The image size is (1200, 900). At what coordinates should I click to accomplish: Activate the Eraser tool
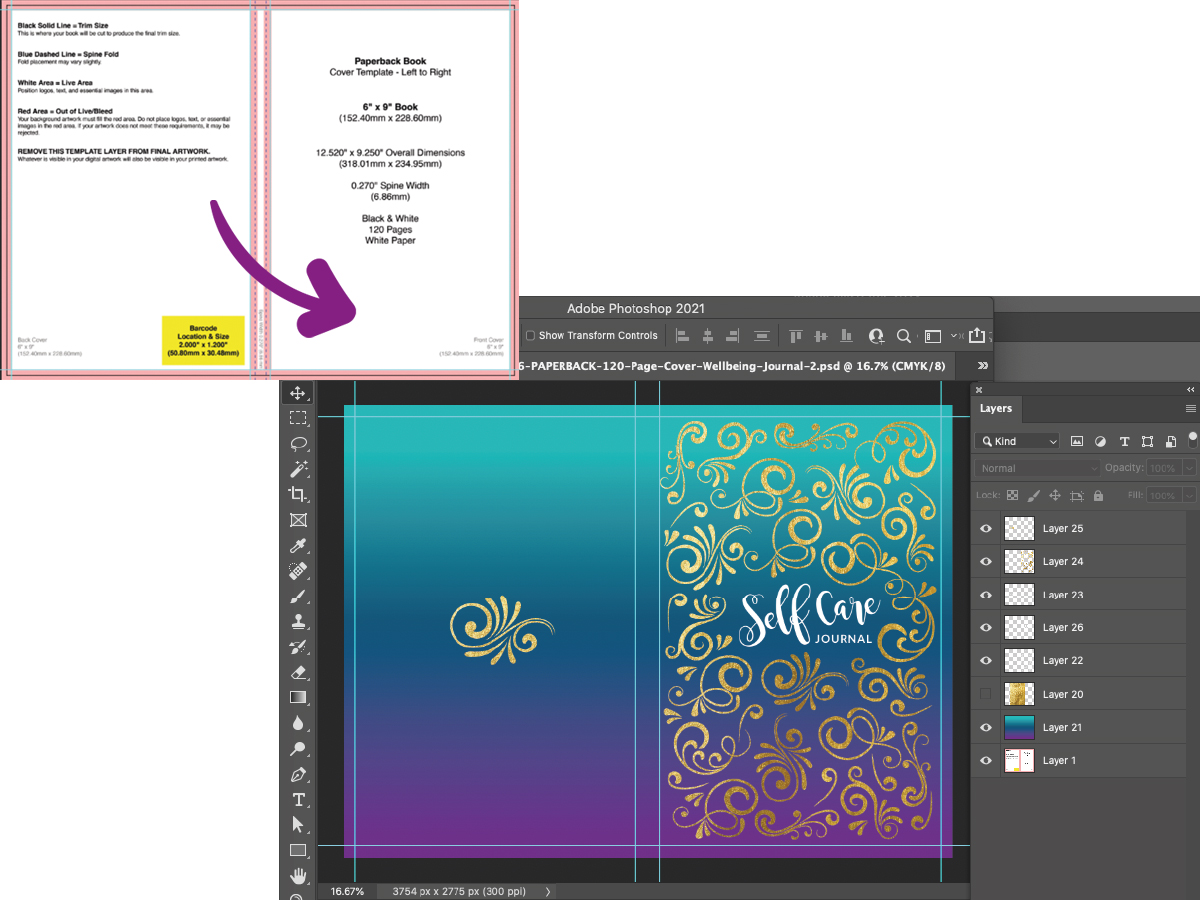[298, 672]
